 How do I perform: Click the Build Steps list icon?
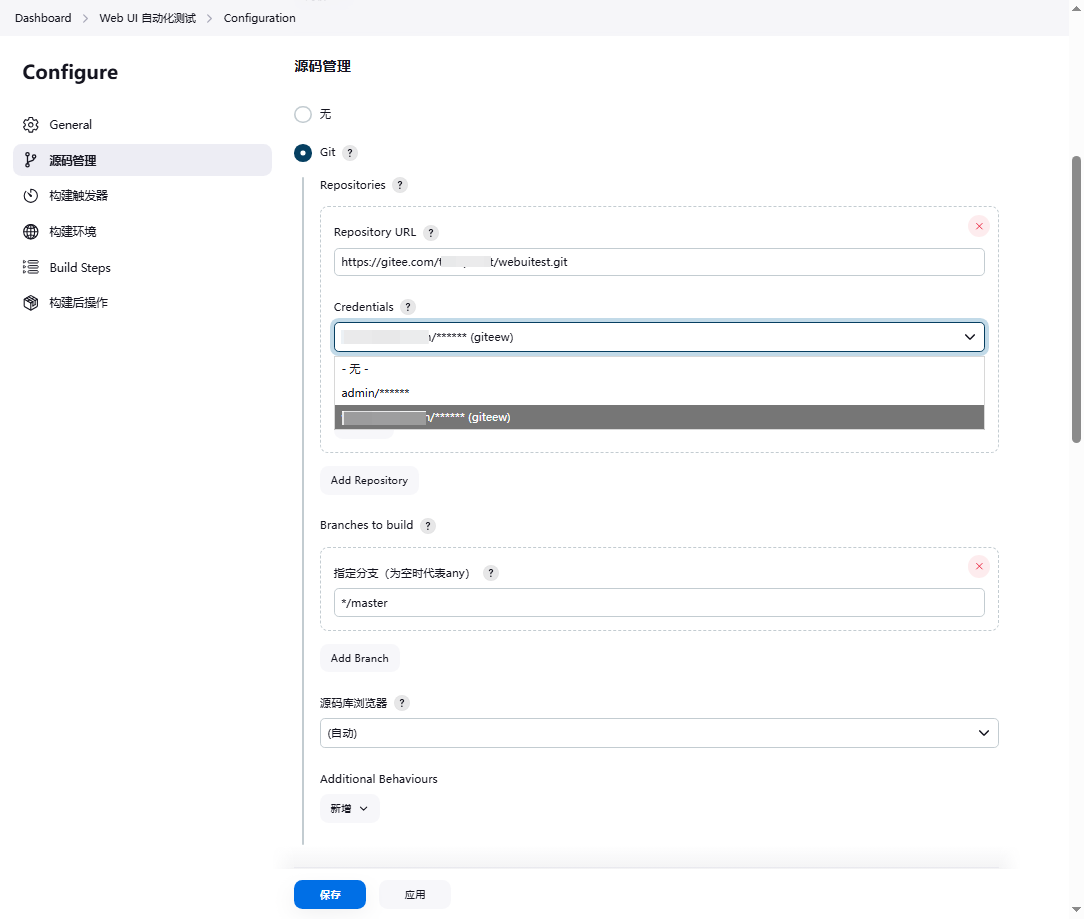(30, 267)
